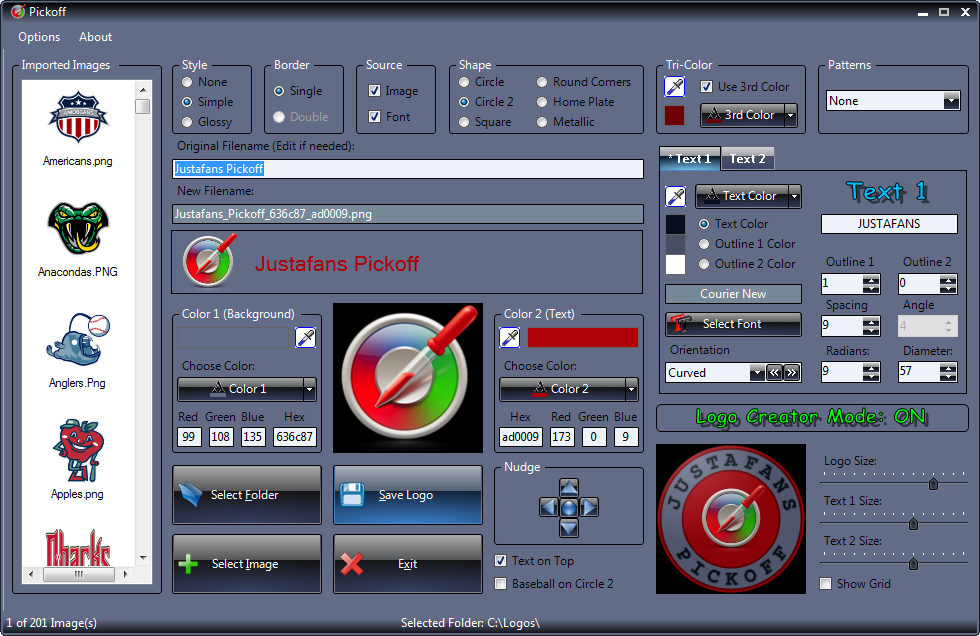The height and width of the screenshot is (636, 980).
Task: Select the Glossy style radio button
Action: click(187, 122)
